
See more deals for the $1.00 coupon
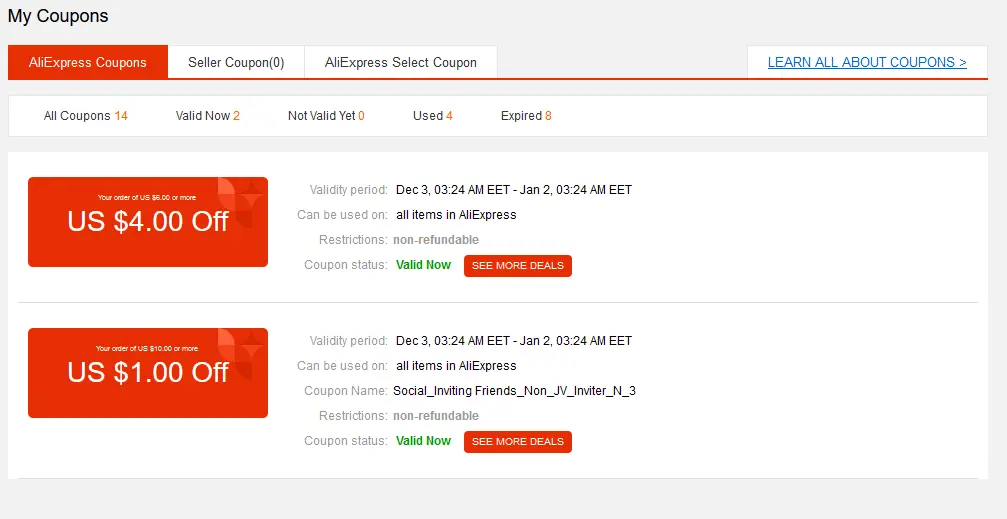(518, 441)
